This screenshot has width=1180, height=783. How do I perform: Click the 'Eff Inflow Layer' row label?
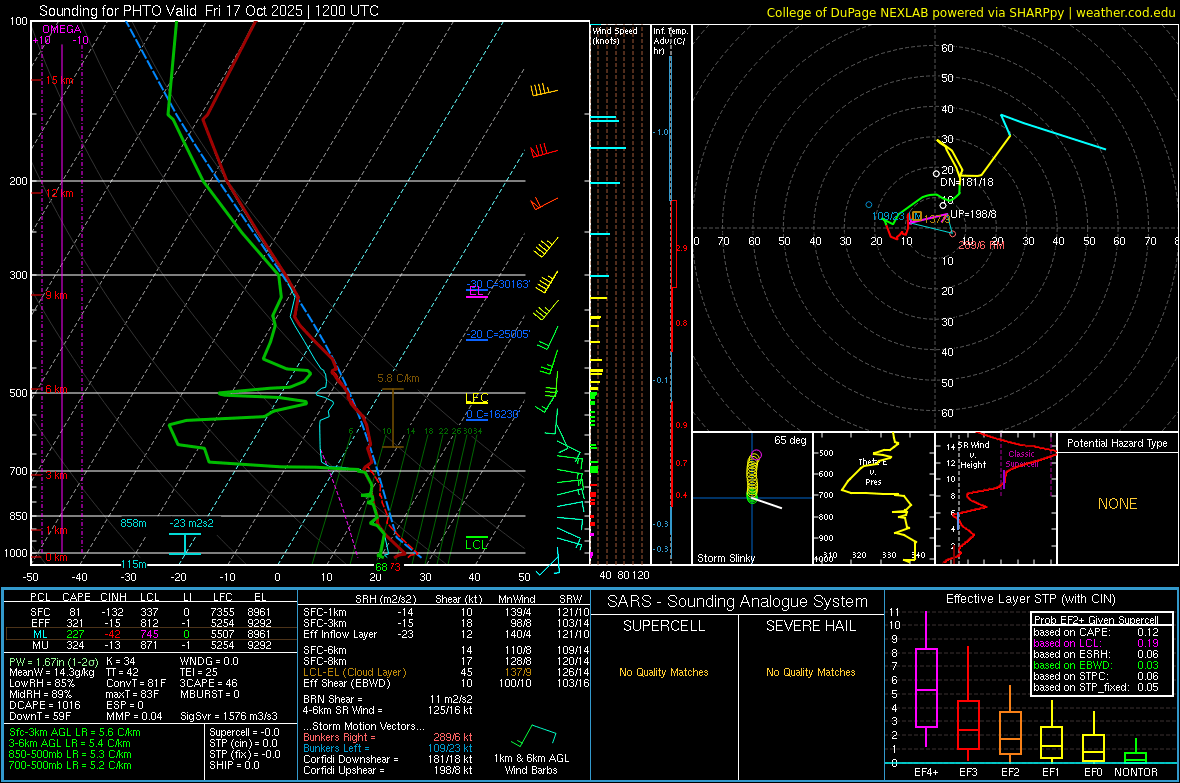click(x=341, y=635)
